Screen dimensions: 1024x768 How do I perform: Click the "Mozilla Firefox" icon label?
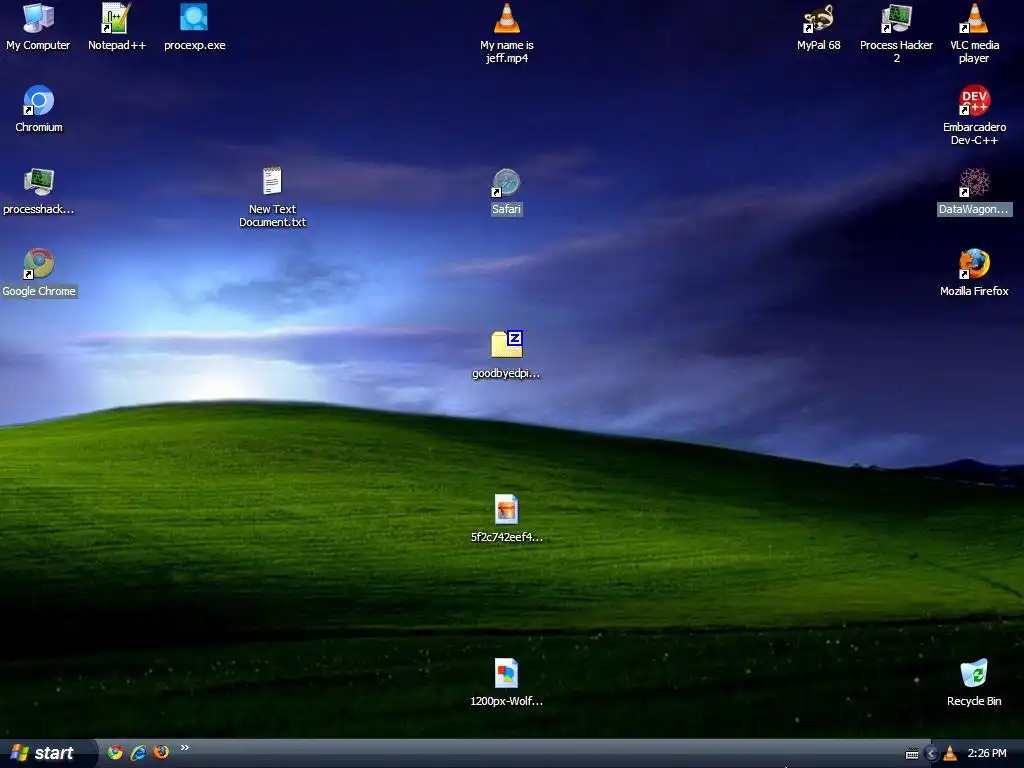[x=974, y=291]
